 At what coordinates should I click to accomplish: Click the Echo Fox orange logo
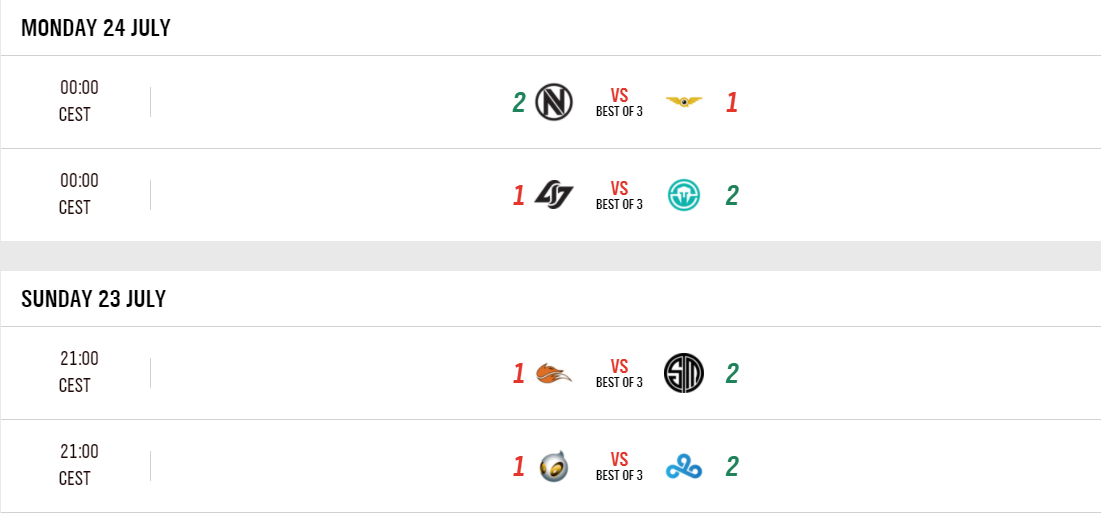coord(554,374)
